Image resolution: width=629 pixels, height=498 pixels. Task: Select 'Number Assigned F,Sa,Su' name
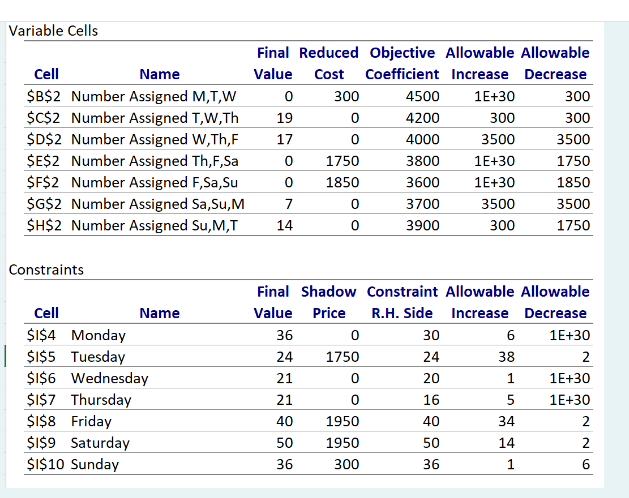coord(154,182)
